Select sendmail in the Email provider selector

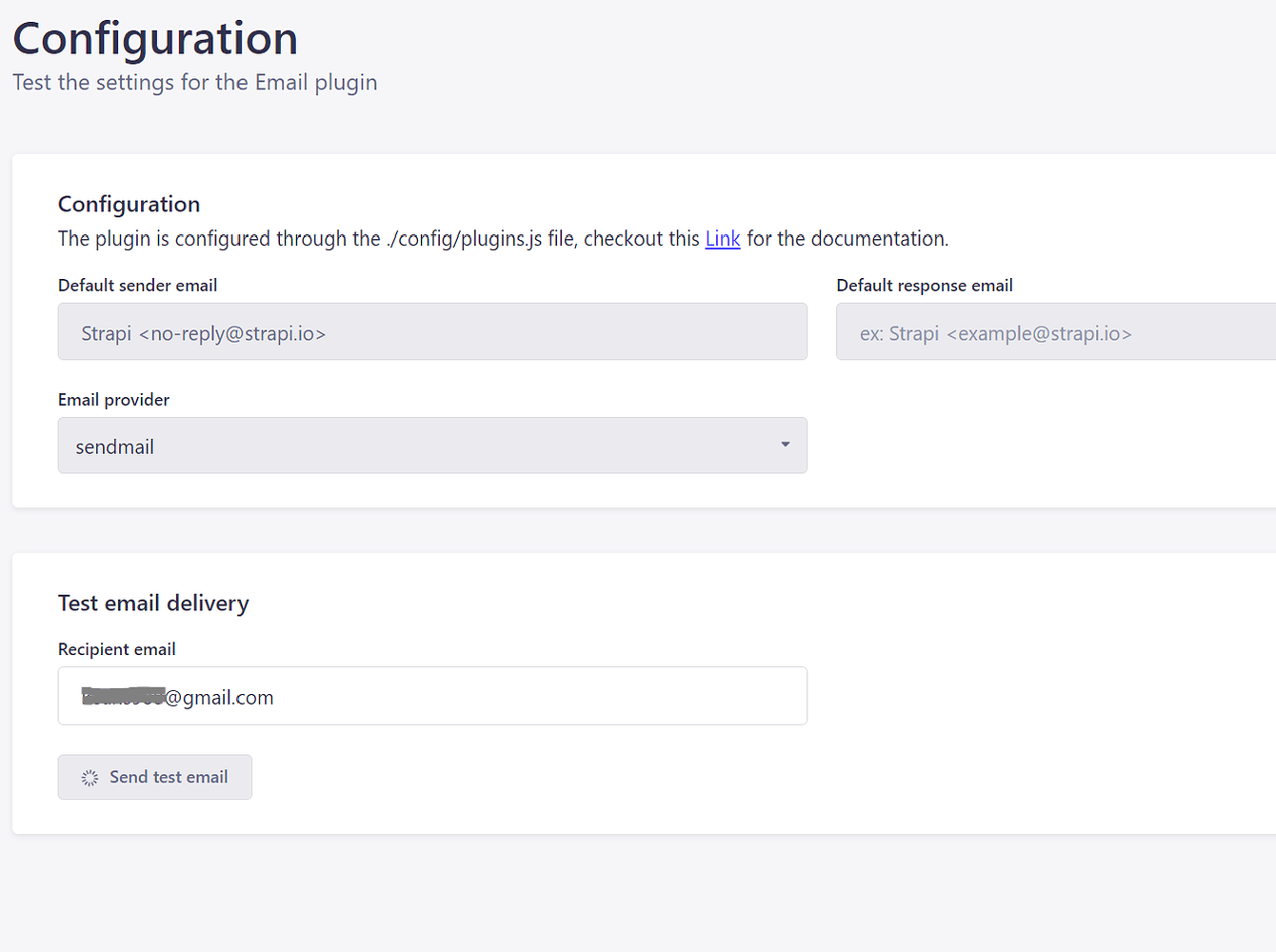click(x=432, y=445)
